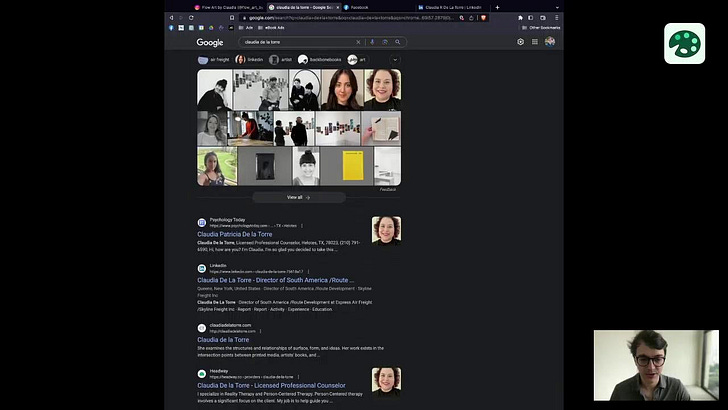
Task: Open the browser wallet icon
Action: 543,18
